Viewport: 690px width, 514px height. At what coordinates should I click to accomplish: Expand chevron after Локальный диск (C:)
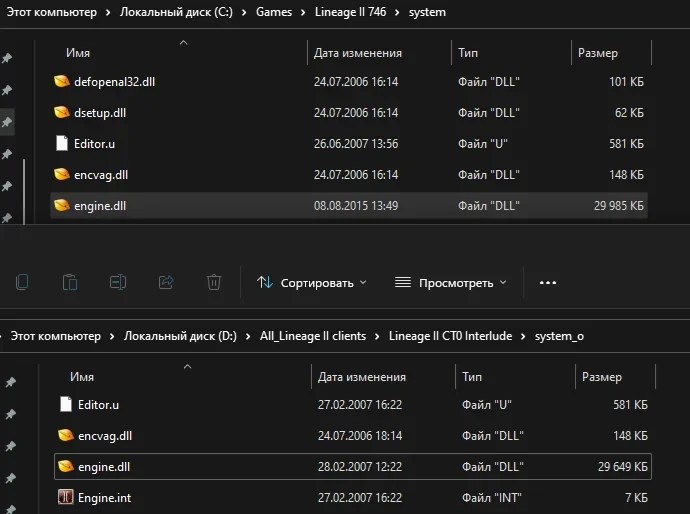[244, 12]
